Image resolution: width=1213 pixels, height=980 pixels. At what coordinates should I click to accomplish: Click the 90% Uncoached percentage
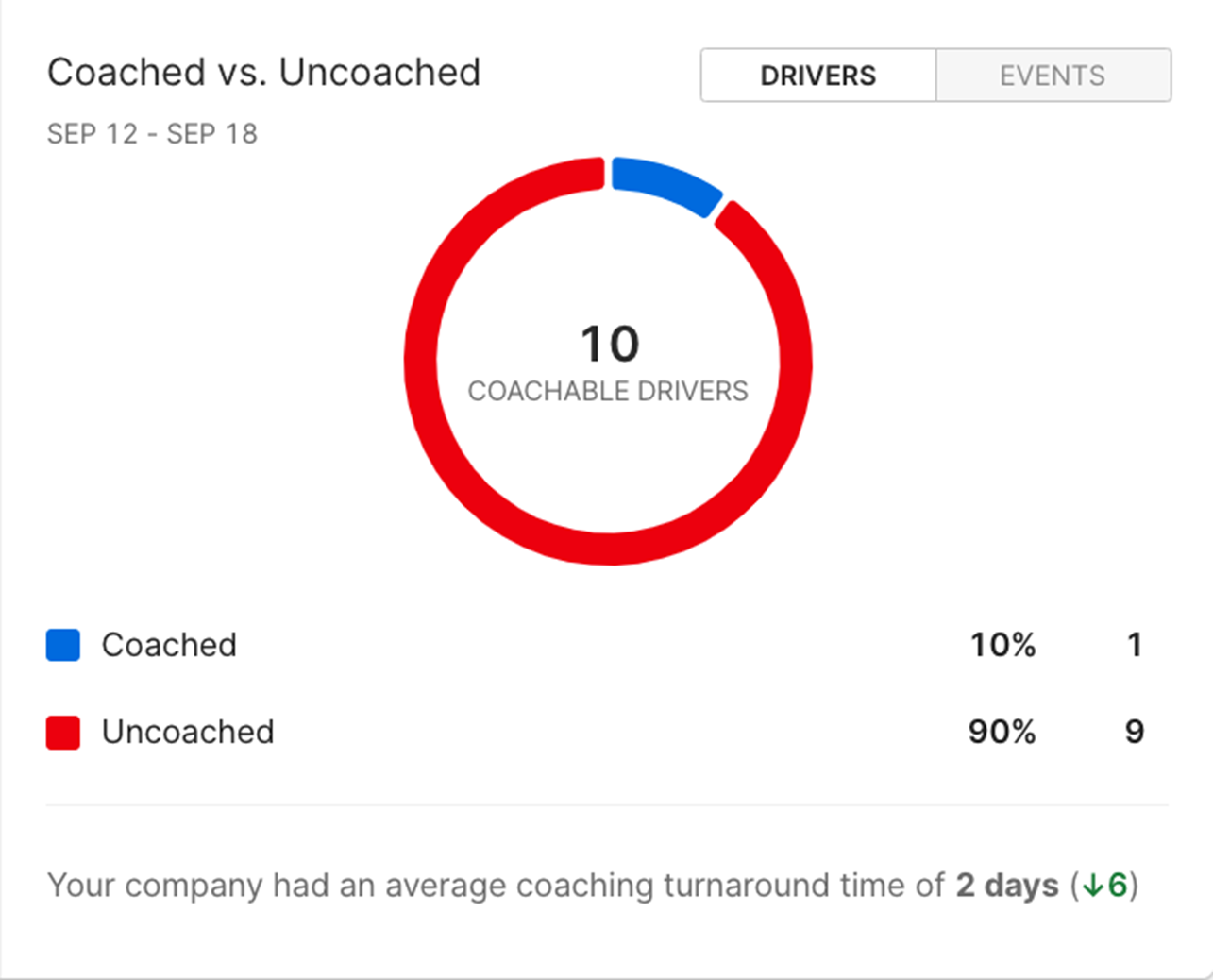[x=1002, y=732]
